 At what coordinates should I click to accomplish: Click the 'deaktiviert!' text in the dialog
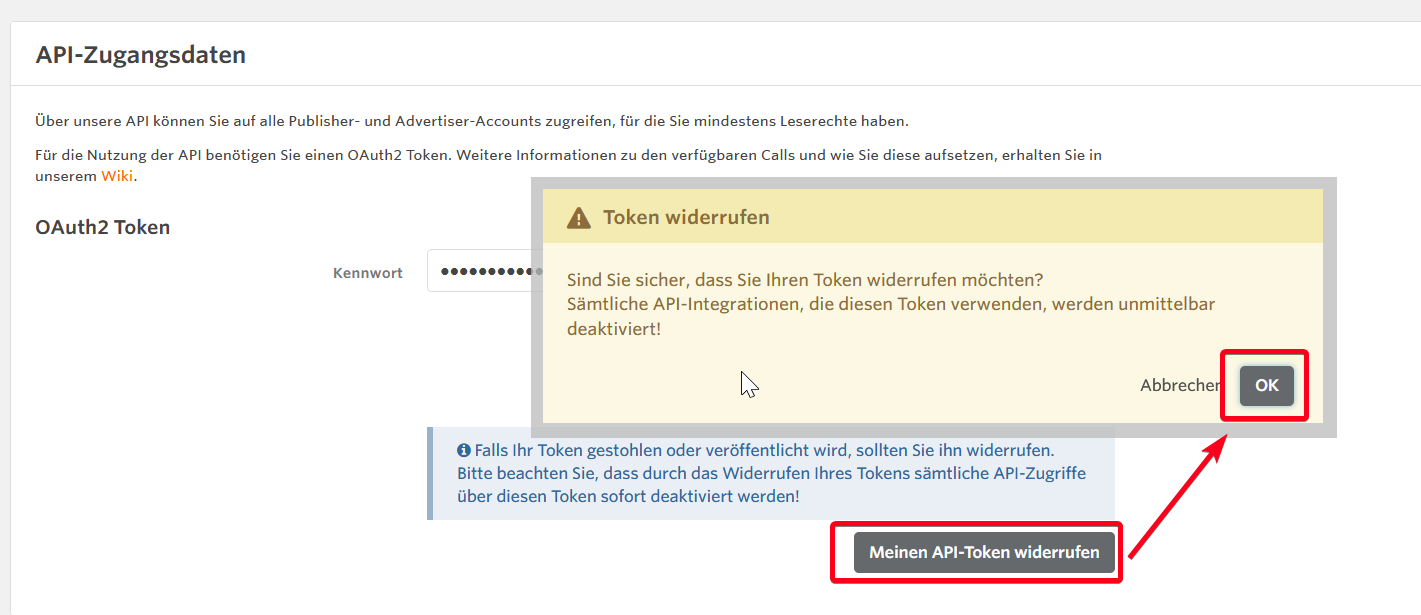[x=614, y=328]
